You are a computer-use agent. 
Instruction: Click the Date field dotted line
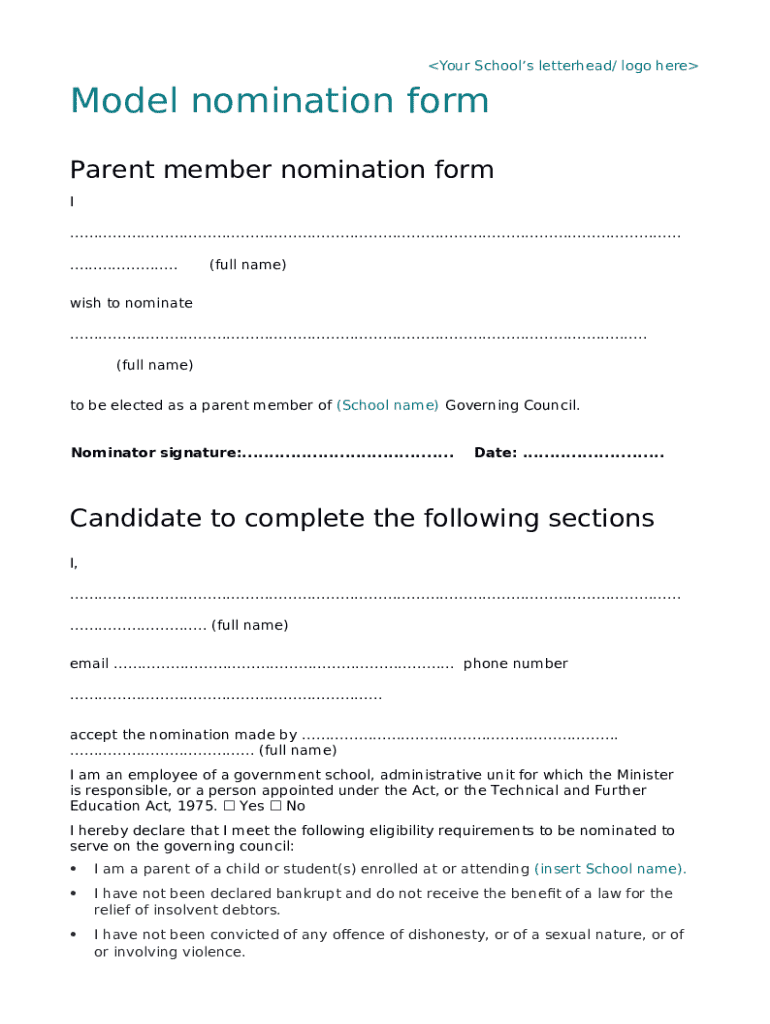pyautogui.click(x=592, y=454)
